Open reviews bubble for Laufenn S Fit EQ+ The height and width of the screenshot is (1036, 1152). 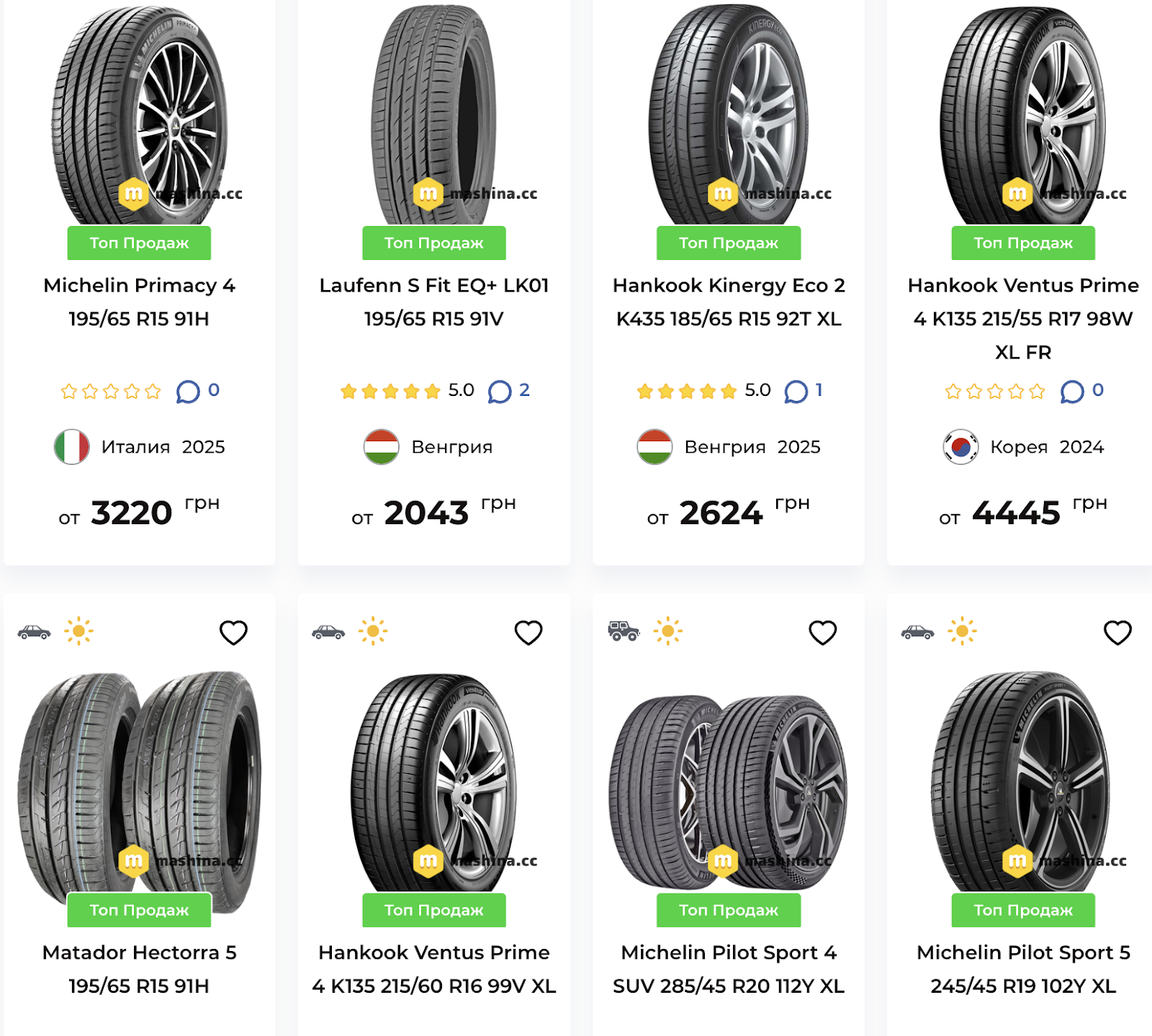[500, 392]
